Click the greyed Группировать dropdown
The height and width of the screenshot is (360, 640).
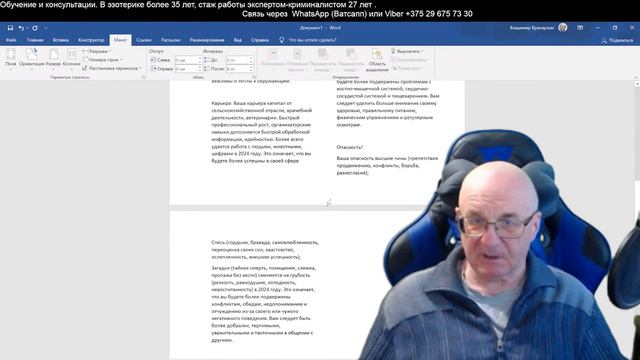[409, 60]
